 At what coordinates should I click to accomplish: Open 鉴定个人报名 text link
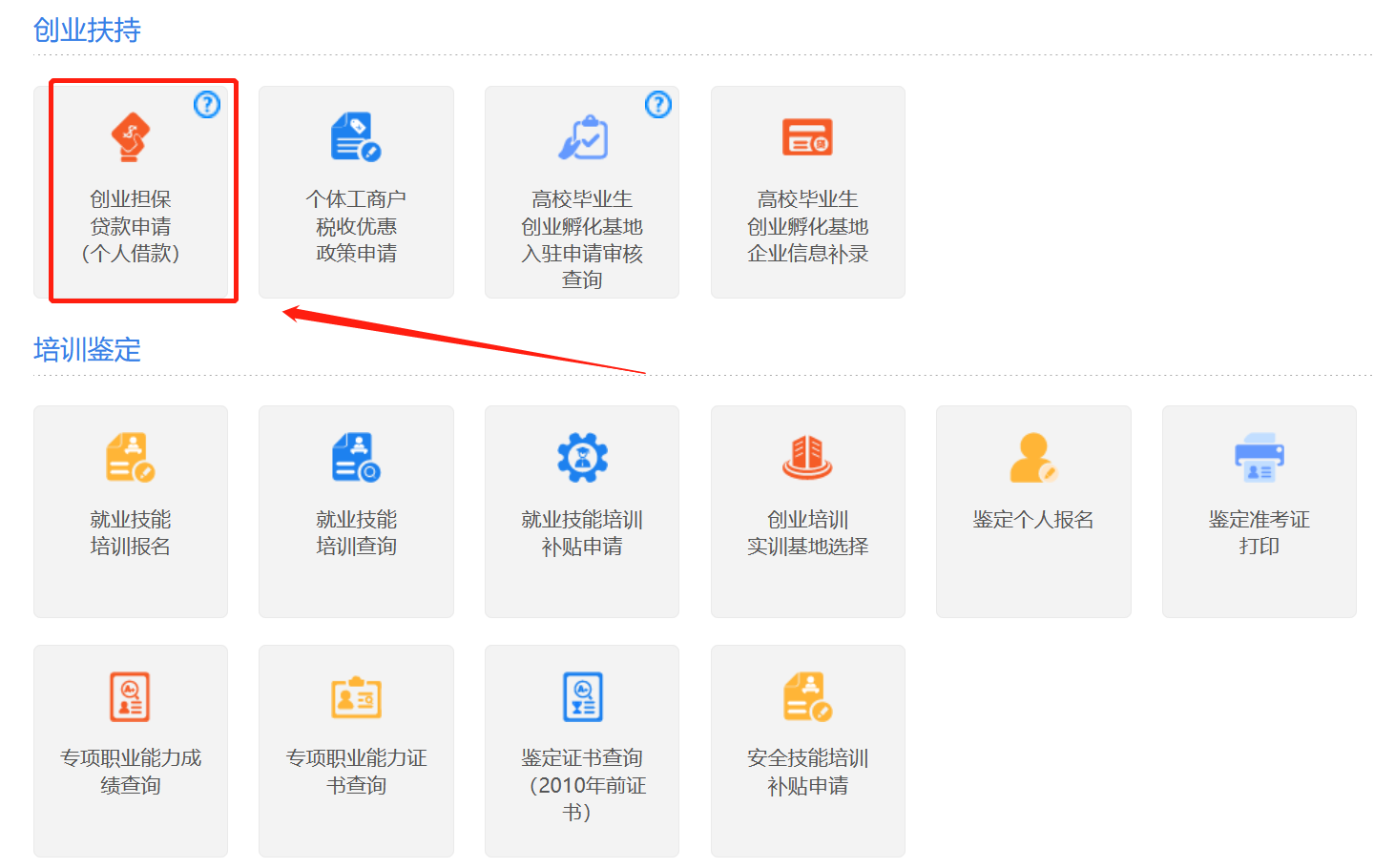(x=1033, y=520)
